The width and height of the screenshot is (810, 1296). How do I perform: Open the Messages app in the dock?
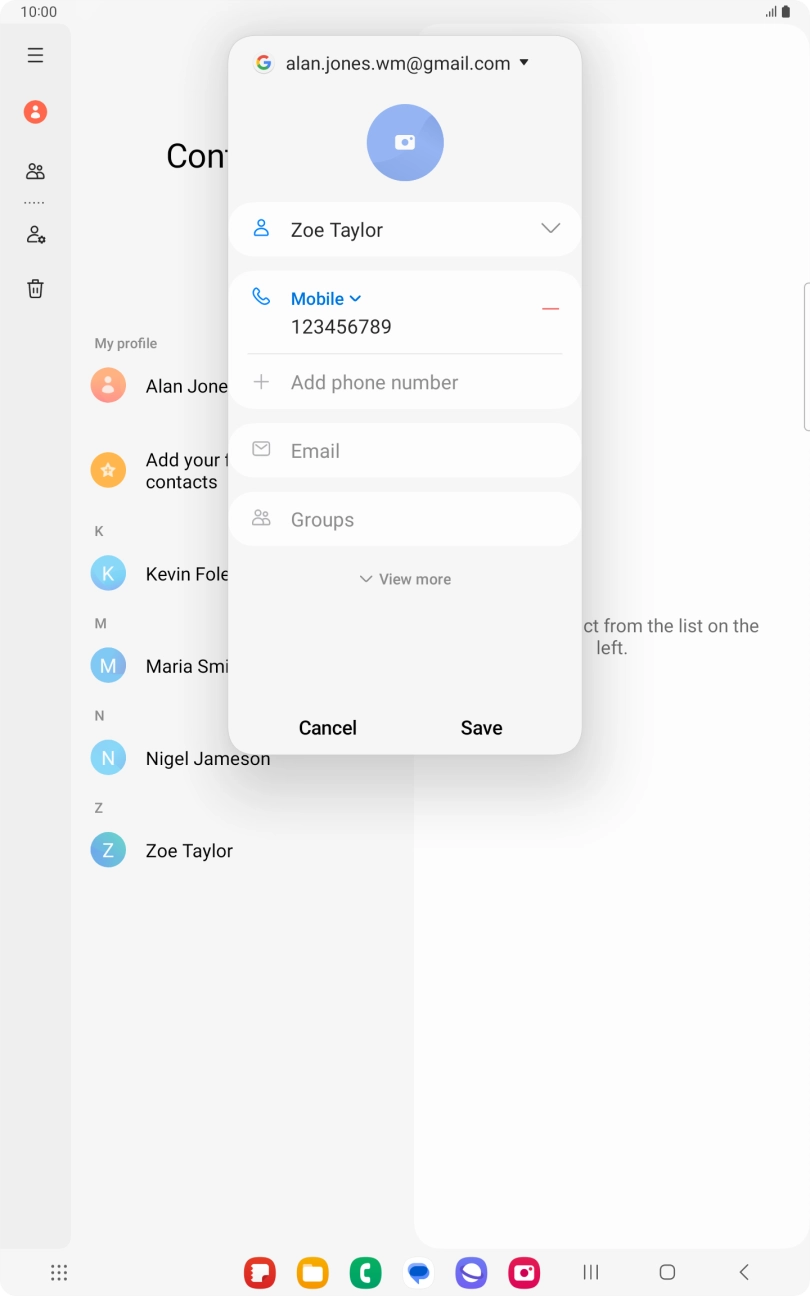[x=419, y=1272]
